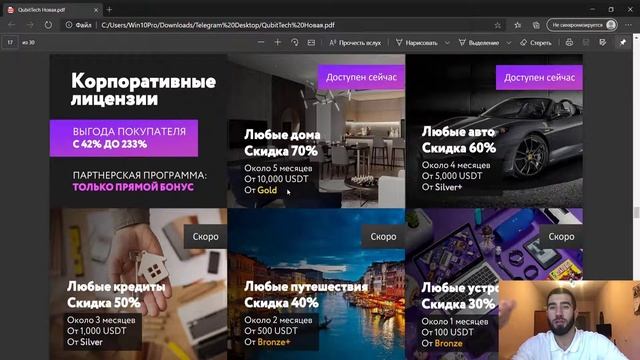Toggle fit to page view
This screenshot has height=360, width=640.
311,42
